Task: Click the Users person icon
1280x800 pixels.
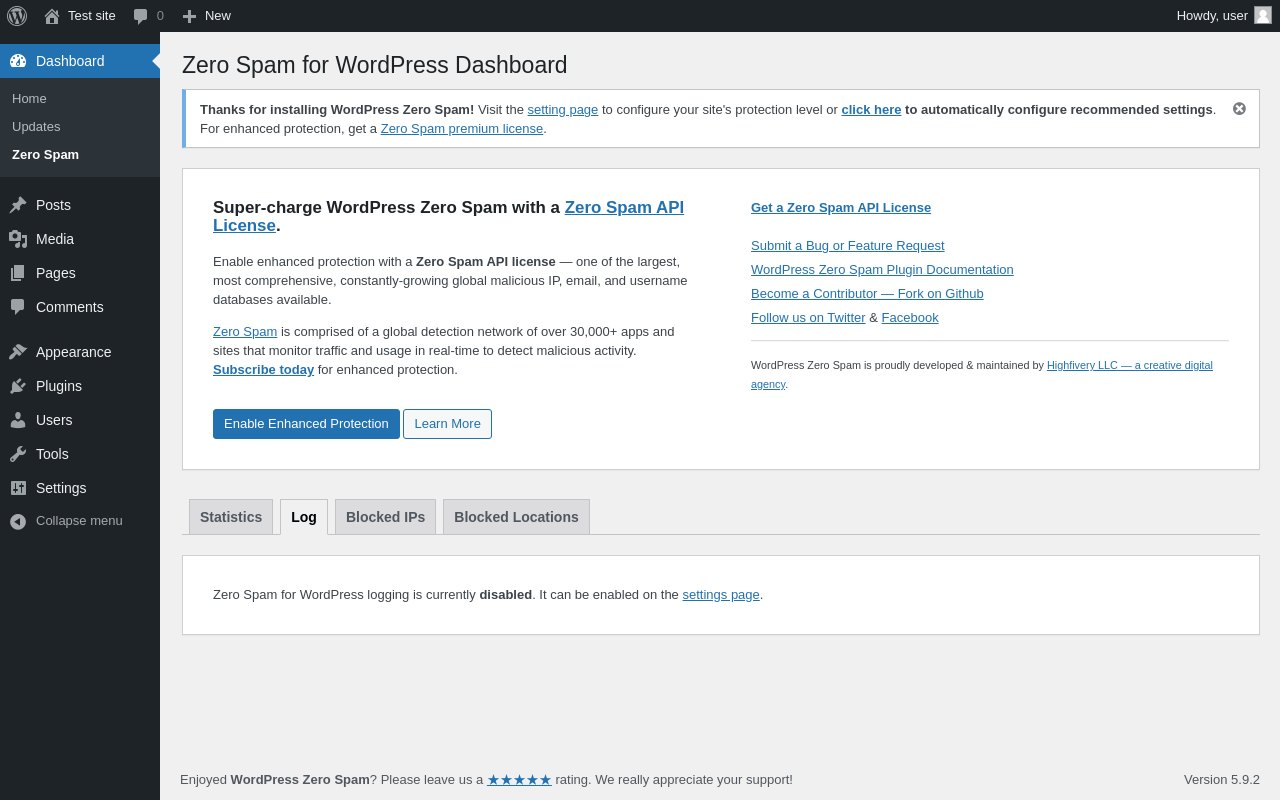Action: pyautogui.click(x=18, y=420)
